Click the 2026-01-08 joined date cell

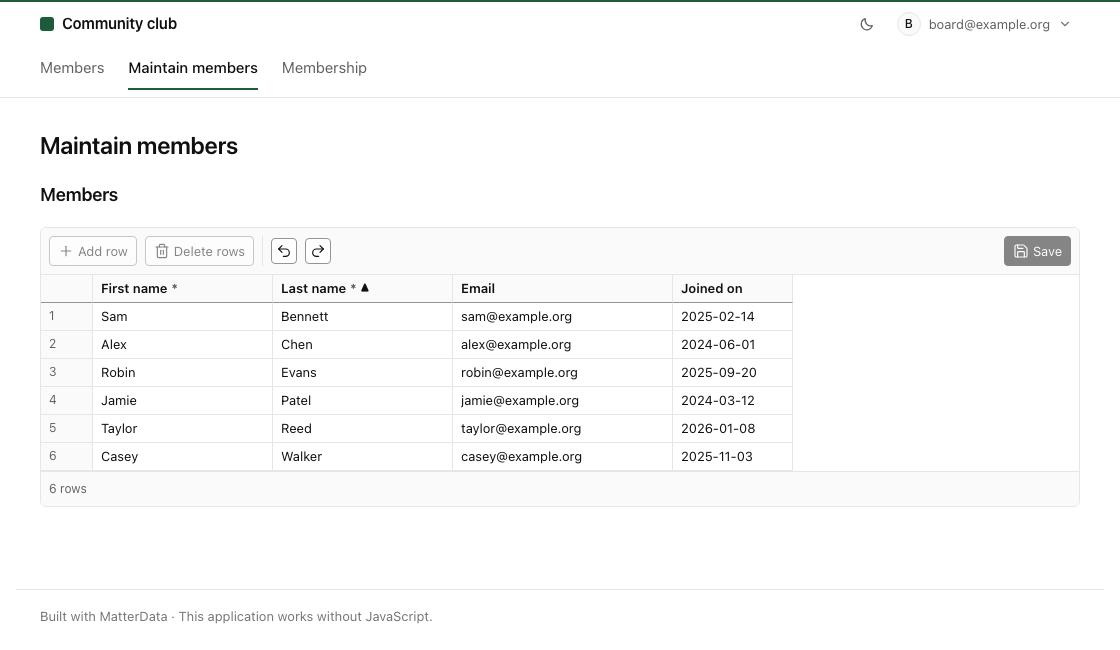click(732, 429)
